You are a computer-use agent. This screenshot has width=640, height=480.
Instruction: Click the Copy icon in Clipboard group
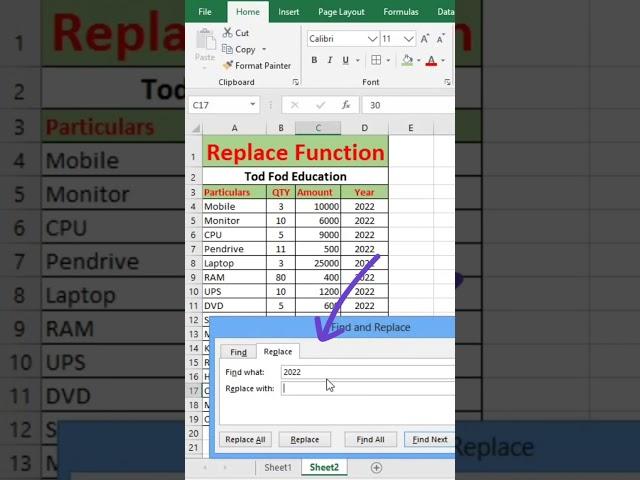point(227,49)
